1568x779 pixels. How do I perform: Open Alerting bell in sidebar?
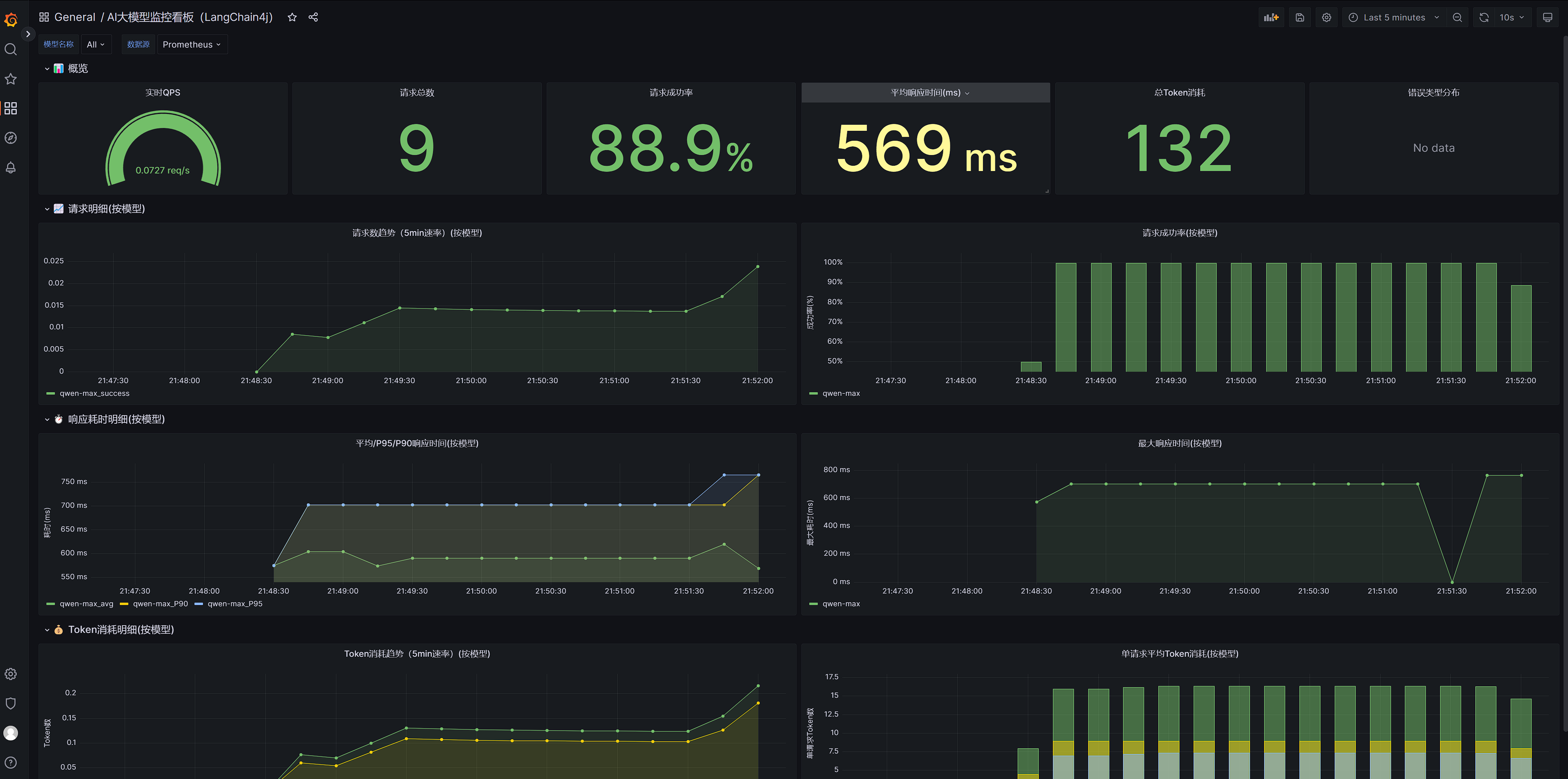point(11,167)
